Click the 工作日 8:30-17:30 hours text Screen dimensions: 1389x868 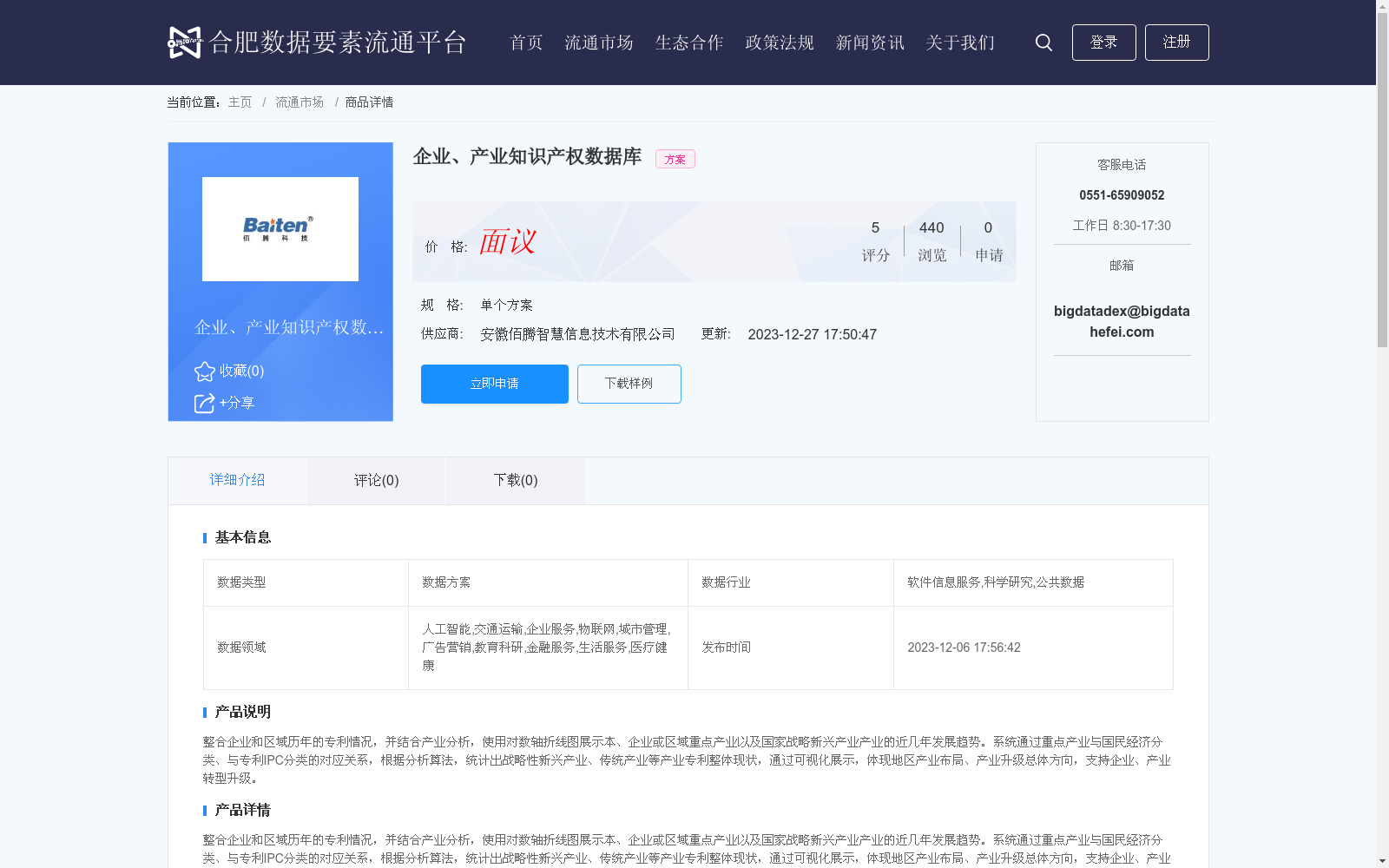(1122, 226)
